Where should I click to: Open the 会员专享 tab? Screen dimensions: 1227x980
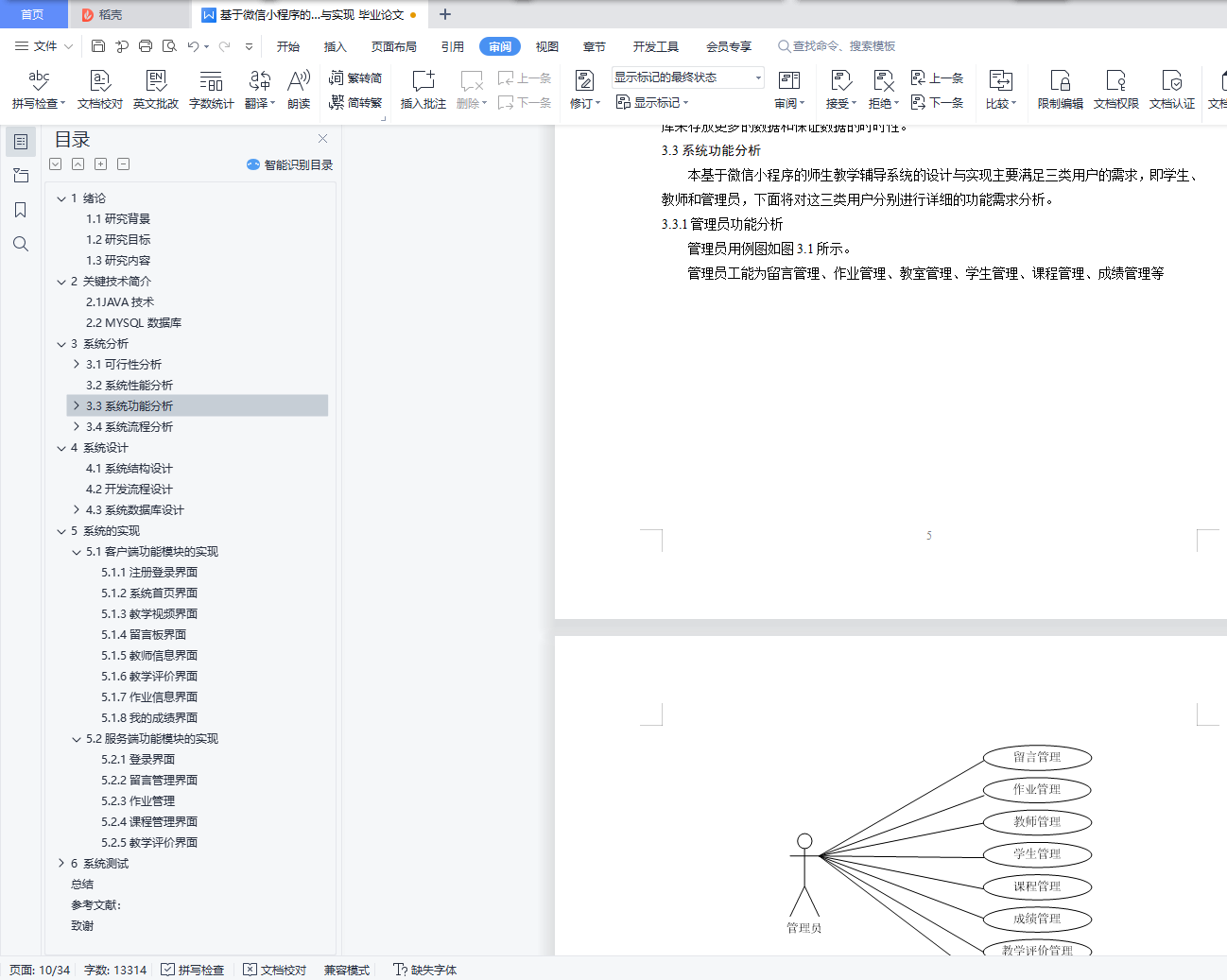(x=729, y=46)
